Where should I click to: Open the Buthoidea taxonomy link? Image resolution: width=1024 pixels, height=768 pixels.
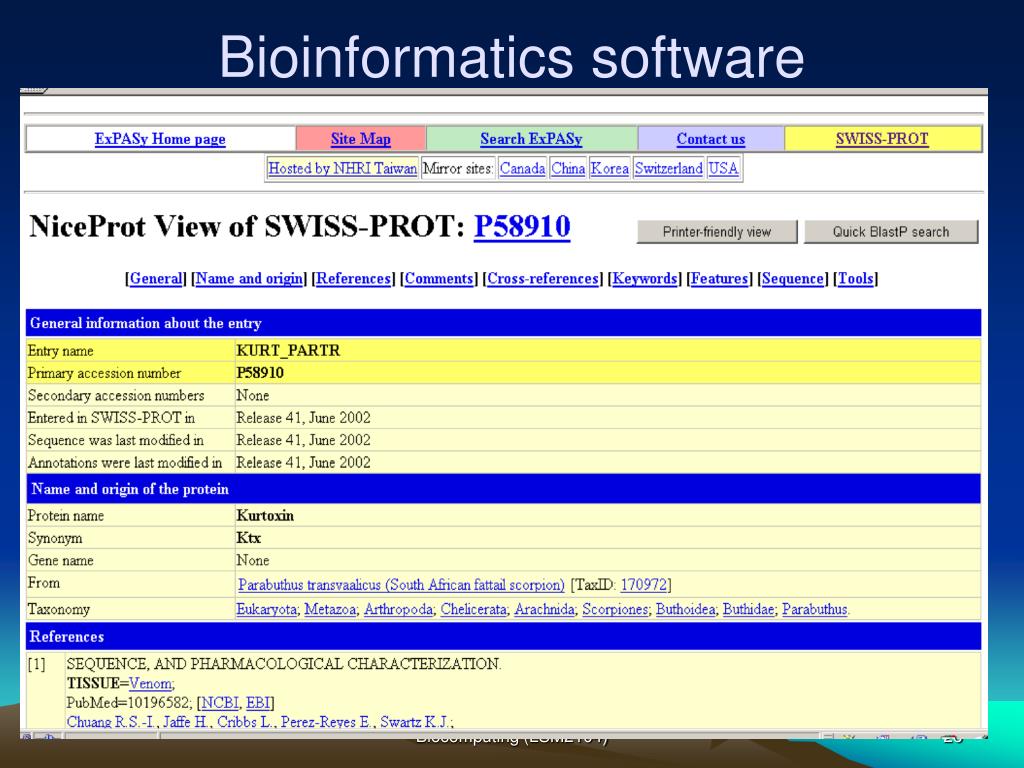[x=686, y=609]
